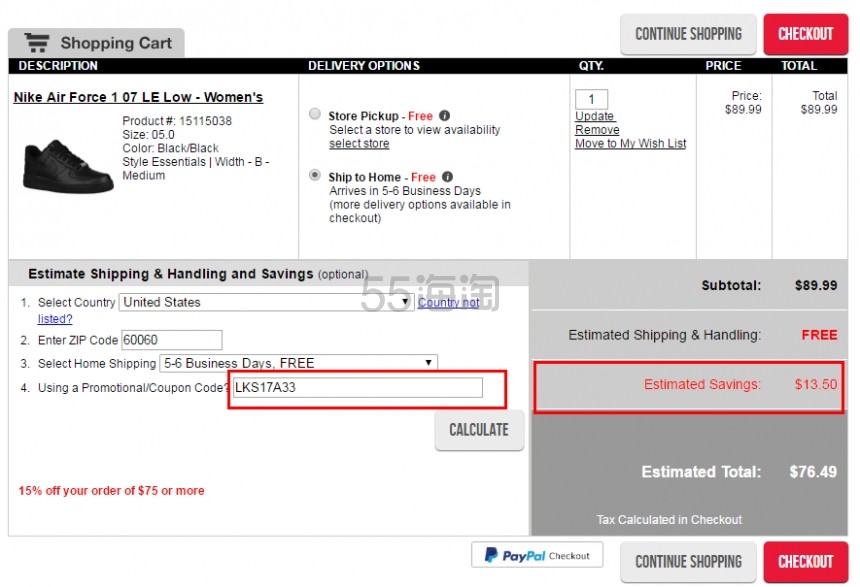Select Ship to Home radio option
The height and width of the screenshot is (587, 860).
[315, 177]
